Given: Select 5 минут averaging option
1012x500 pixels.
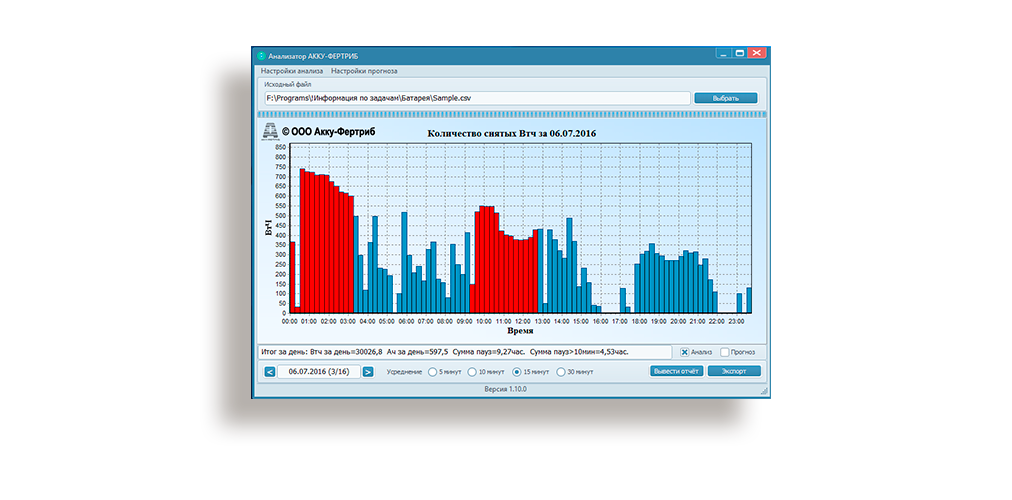Looking at the screenshot, I should pyautogui.click(x=432, y=372).
